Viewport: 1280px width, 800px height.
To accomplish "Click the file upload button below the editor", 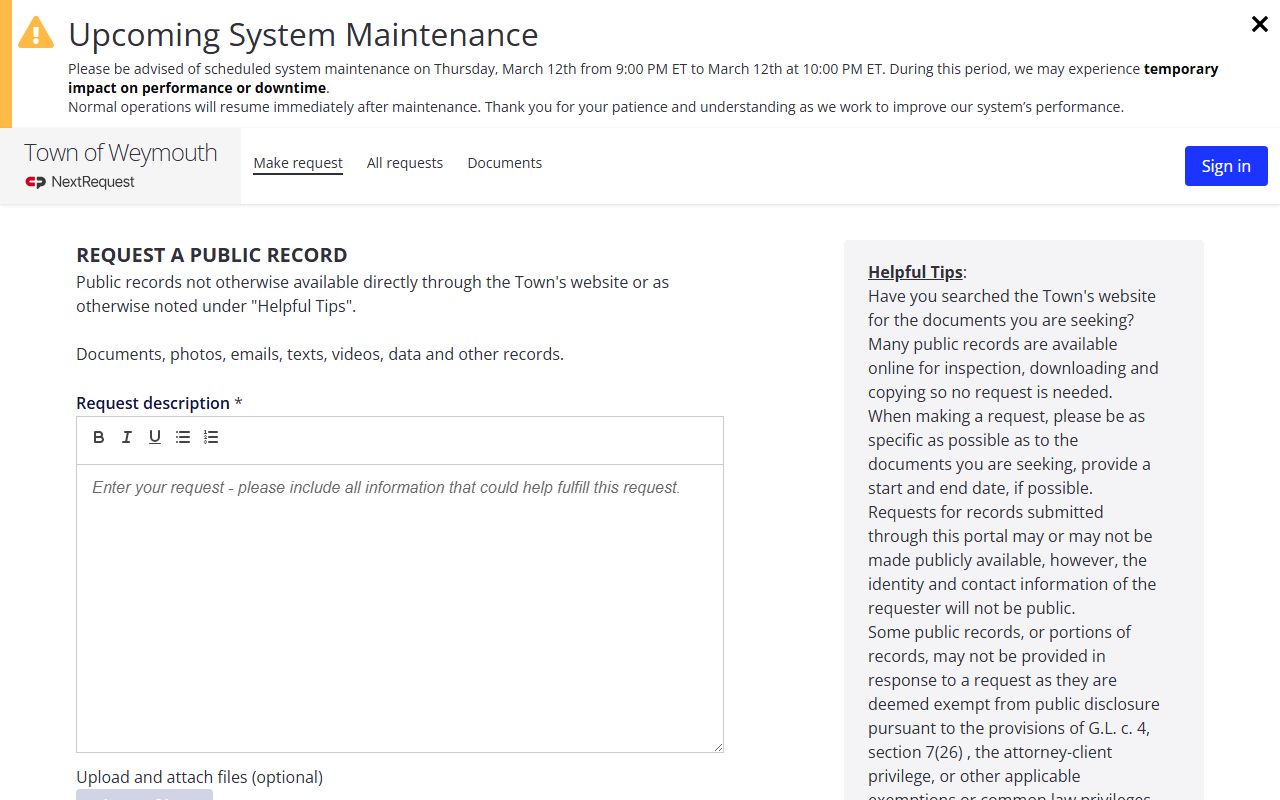I will click(144, 795).
